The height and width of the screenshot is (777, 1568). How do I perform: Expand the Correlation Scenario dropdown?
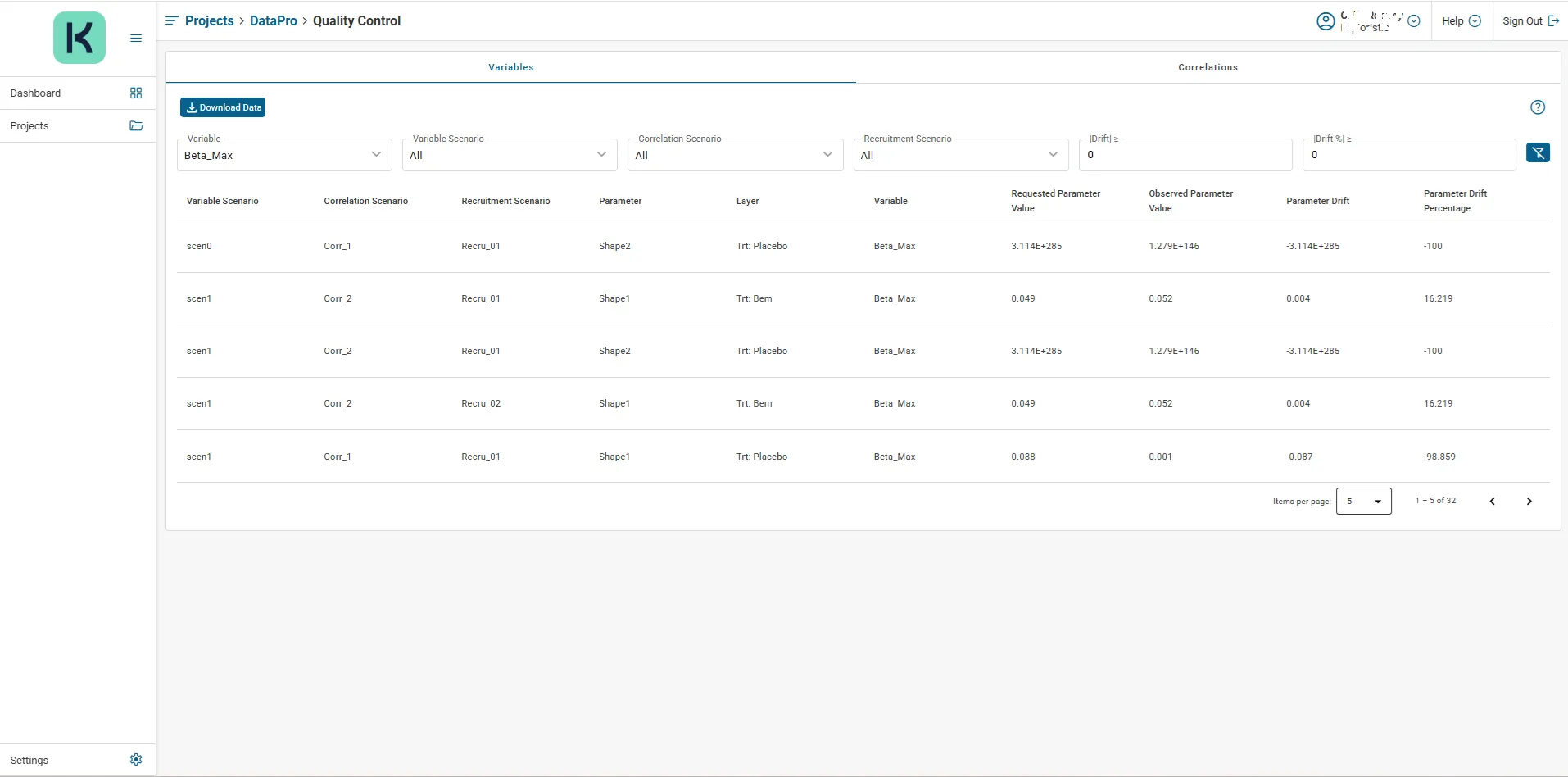[735, 155]
